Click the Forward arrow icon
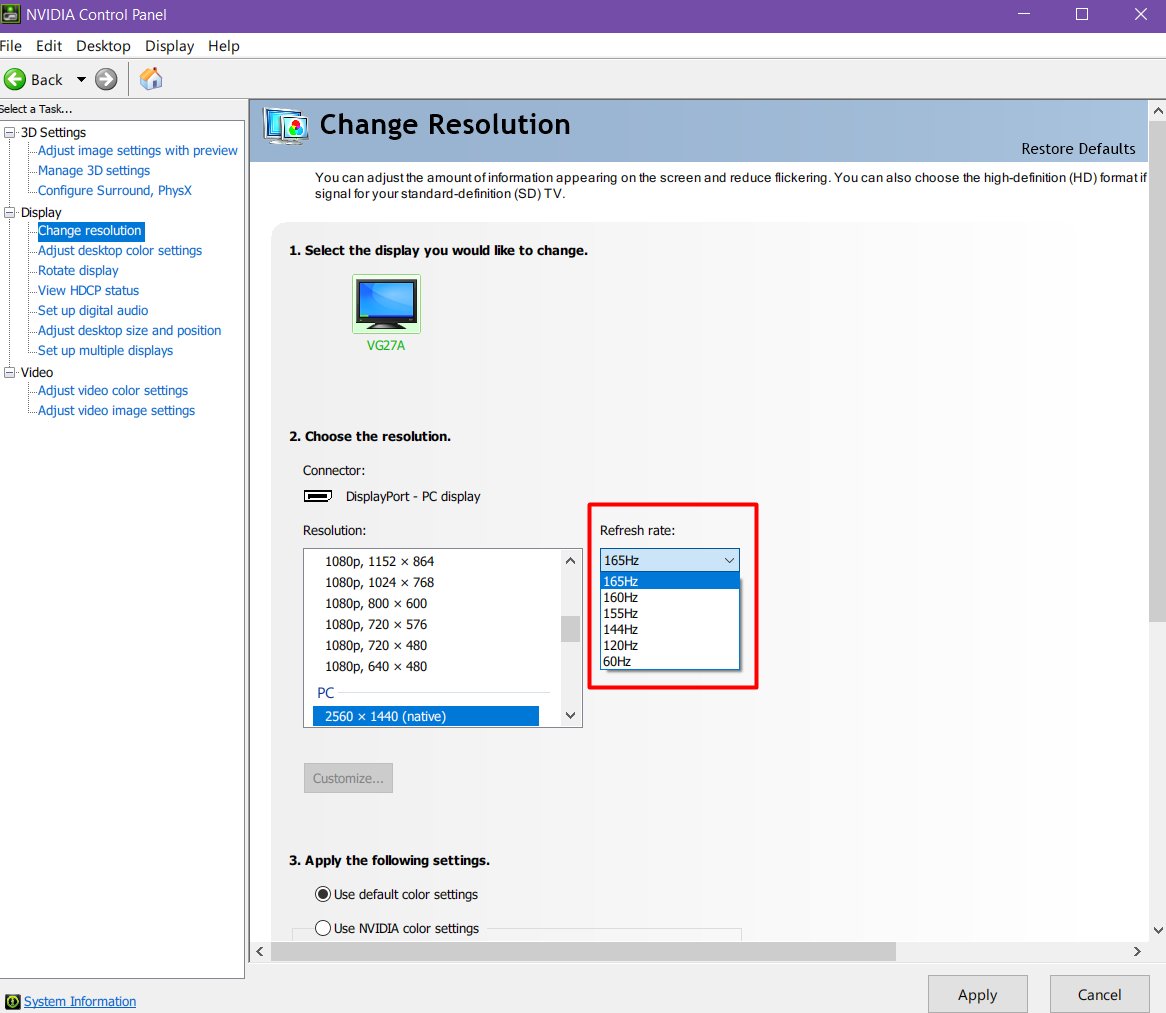 (x=106, y=80)
